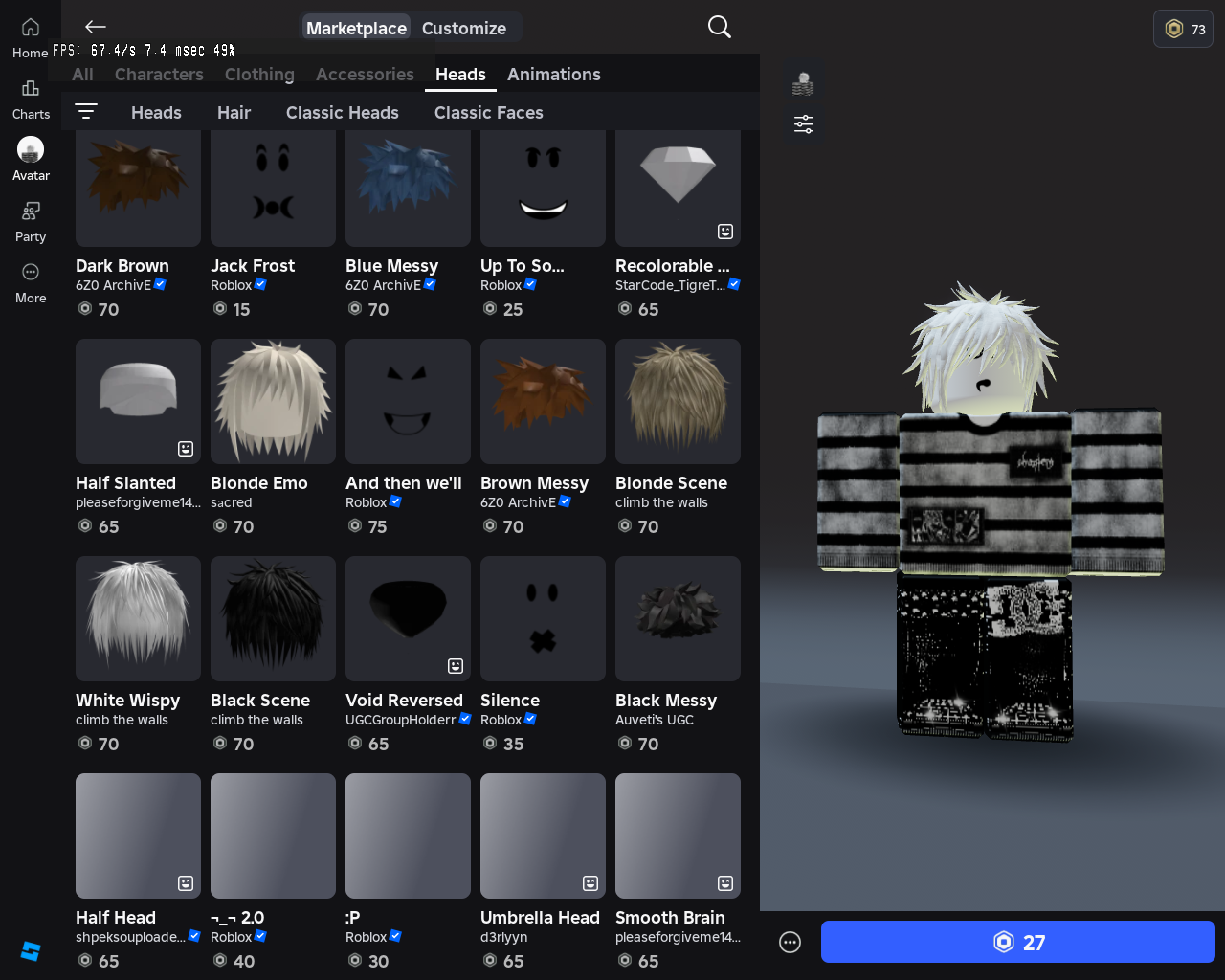Select the Black Scene hair thumbnail
This screenshot has width=1225, height=980.
point(273,618)
